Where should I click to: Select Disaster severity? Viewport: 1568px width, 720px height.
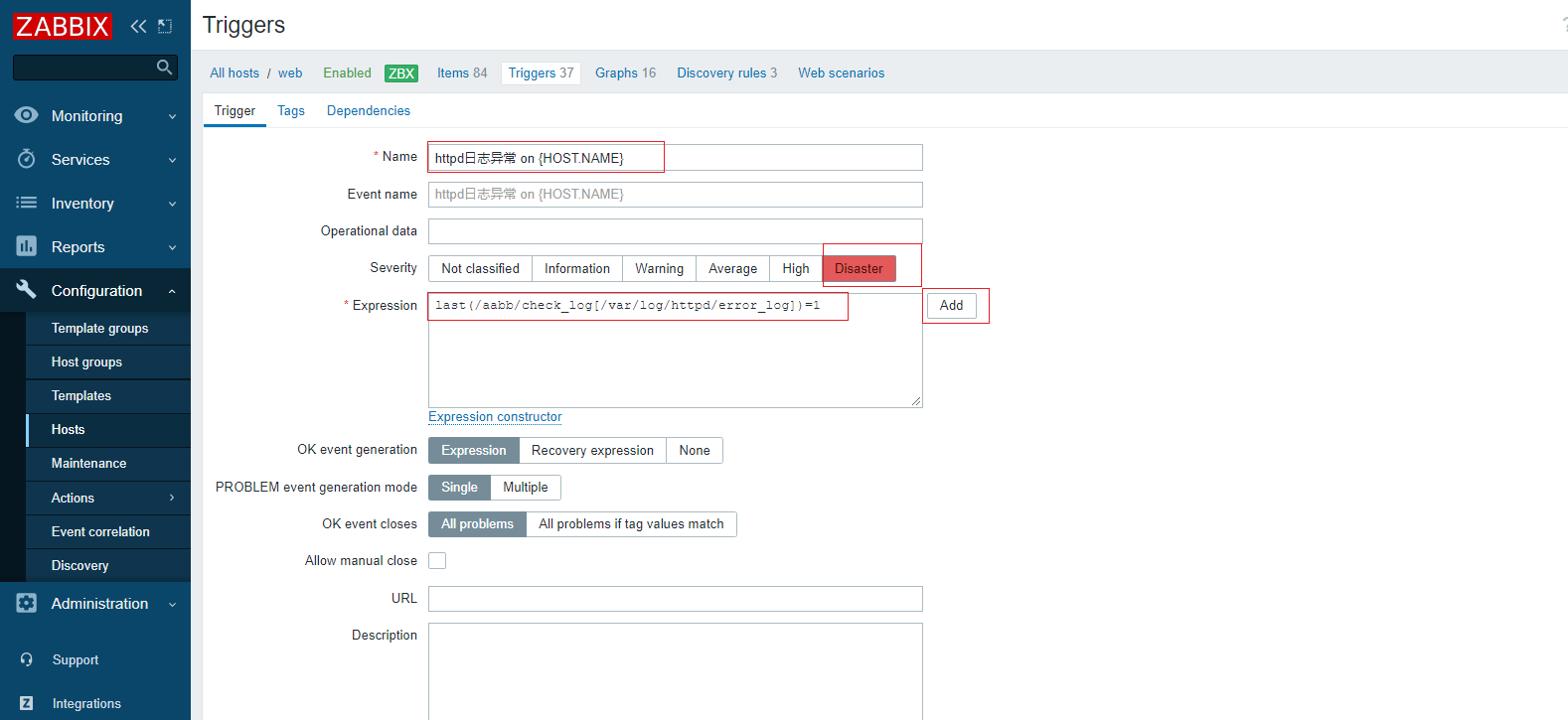coord(860,269)
